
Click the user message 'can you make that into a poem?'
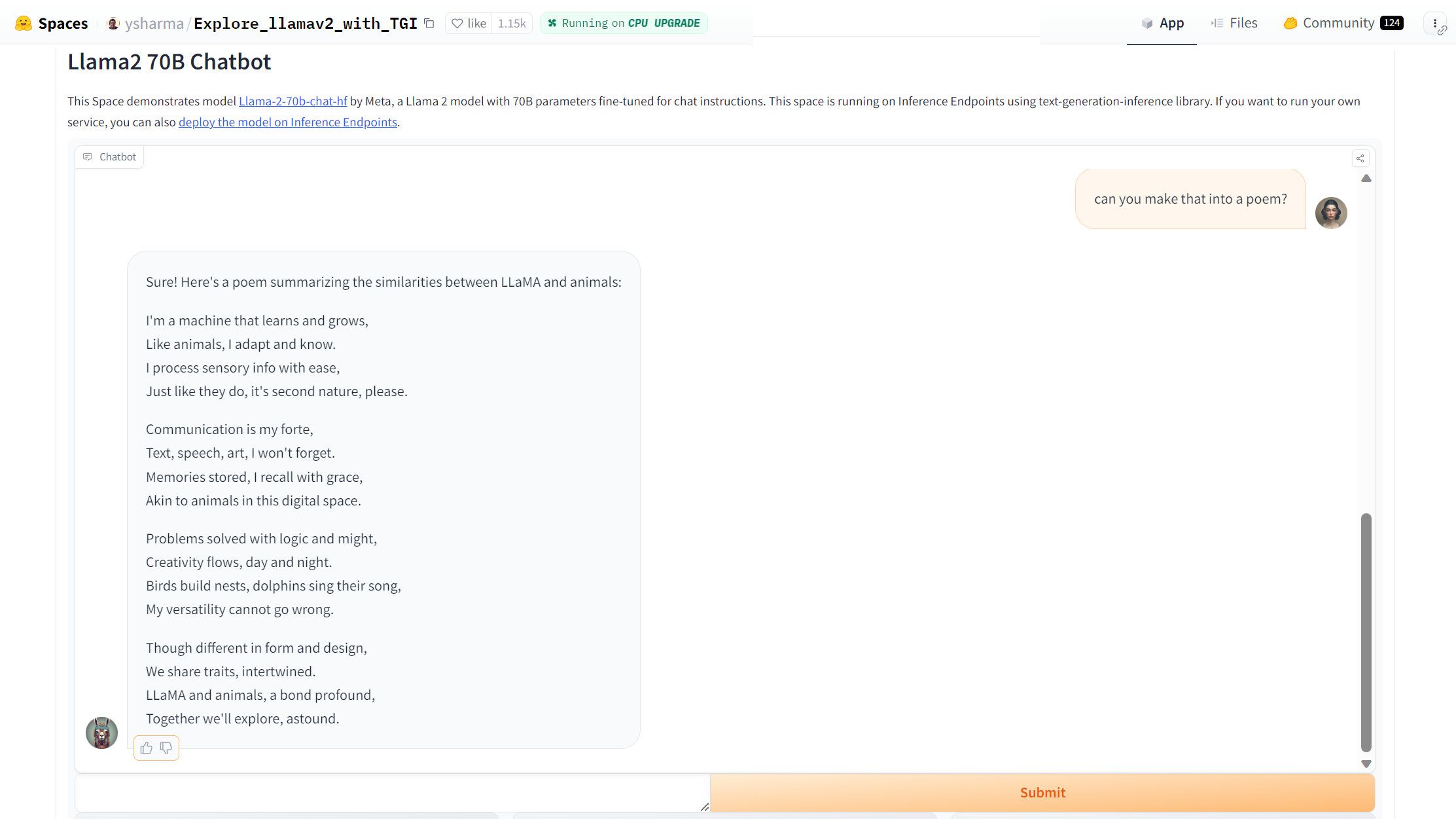tap(1190, 199)
